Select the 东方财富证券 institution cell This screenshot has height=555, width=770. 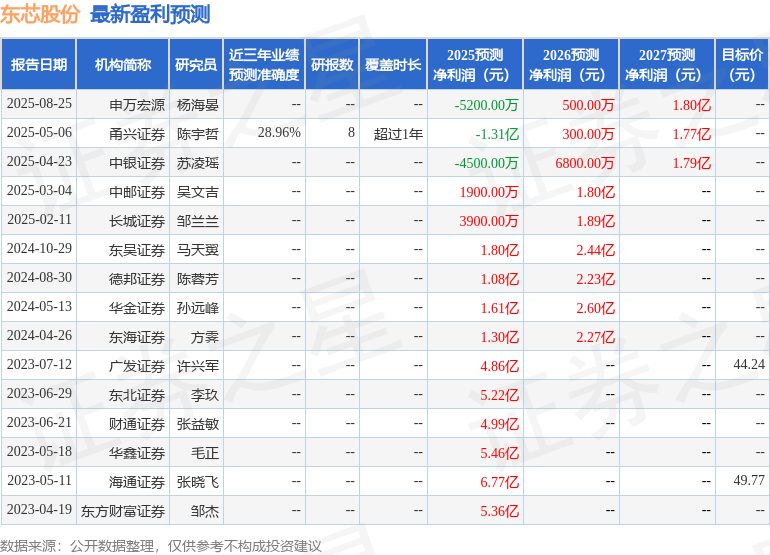[x=123, y=511]
